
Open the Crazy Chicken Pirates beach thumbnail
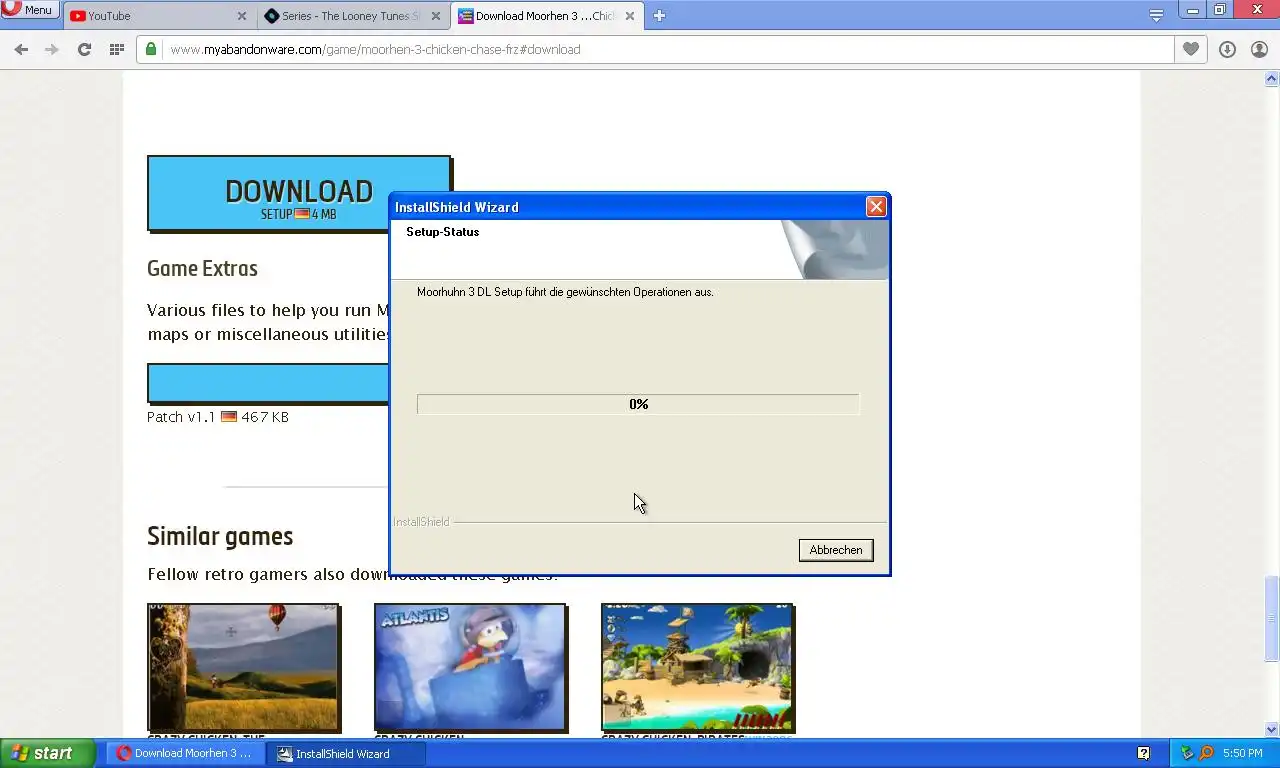tap(697, 667)
